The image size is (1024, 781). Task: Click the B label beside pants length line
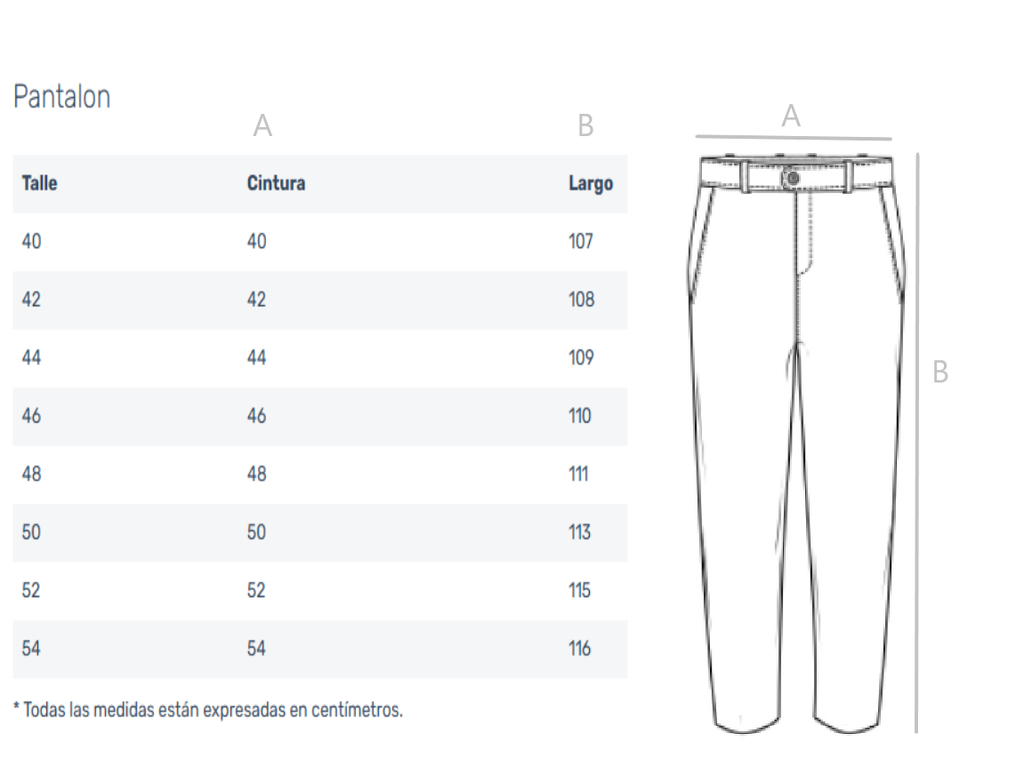pyautogui.click(x=940, y=372)
